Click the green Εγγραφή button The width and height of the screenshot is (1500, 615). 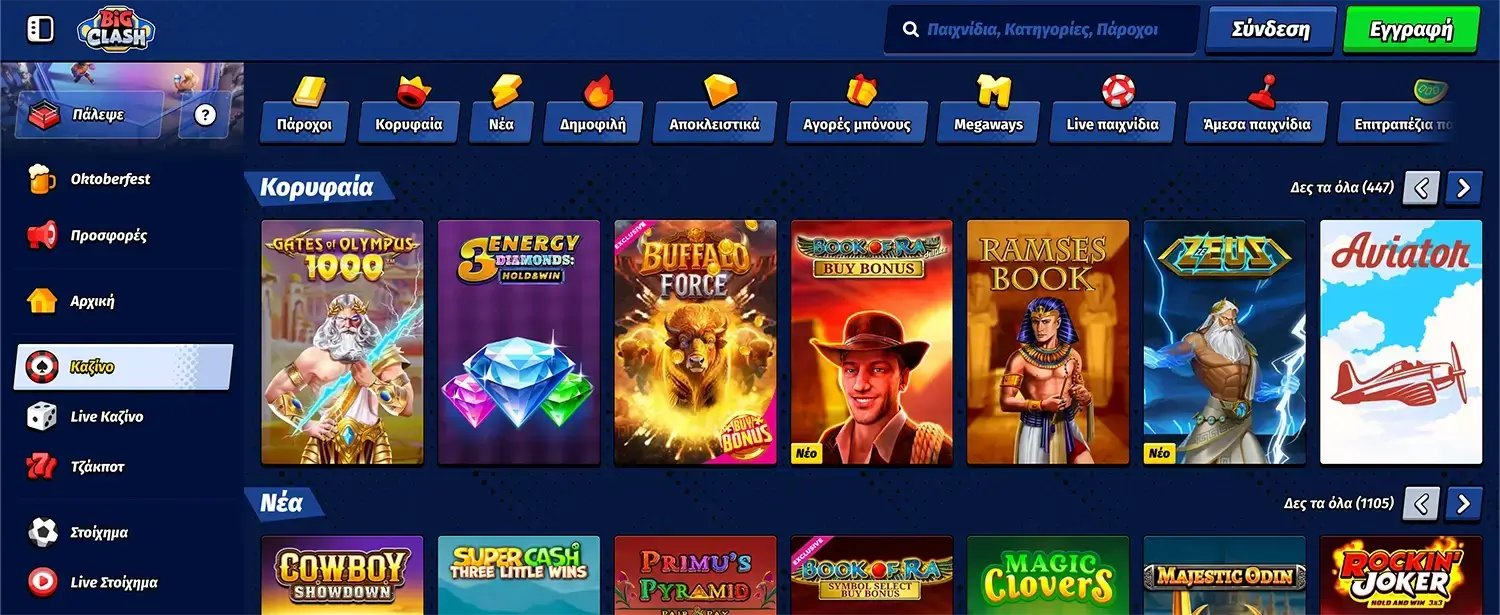(x=1411, y=29)
